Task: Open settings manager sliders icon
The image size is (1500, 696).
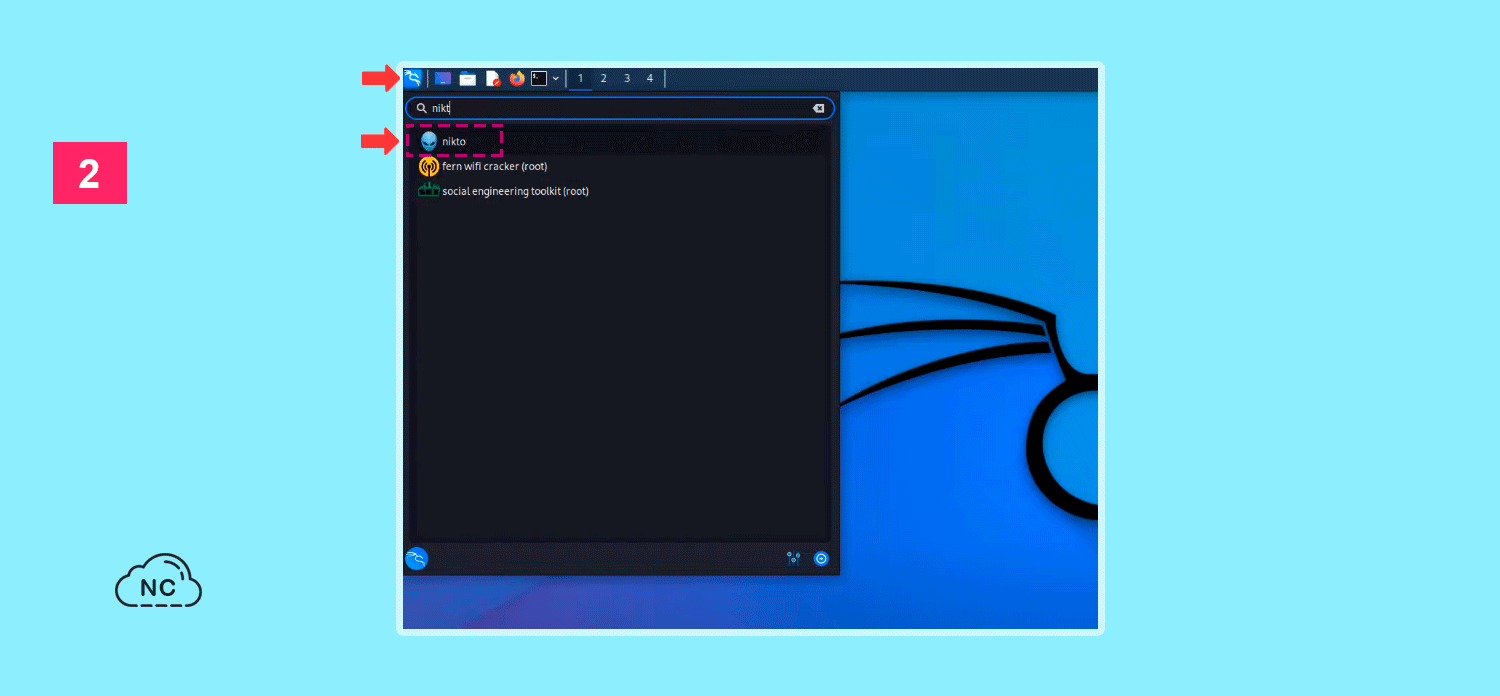Action: (794, 559)
